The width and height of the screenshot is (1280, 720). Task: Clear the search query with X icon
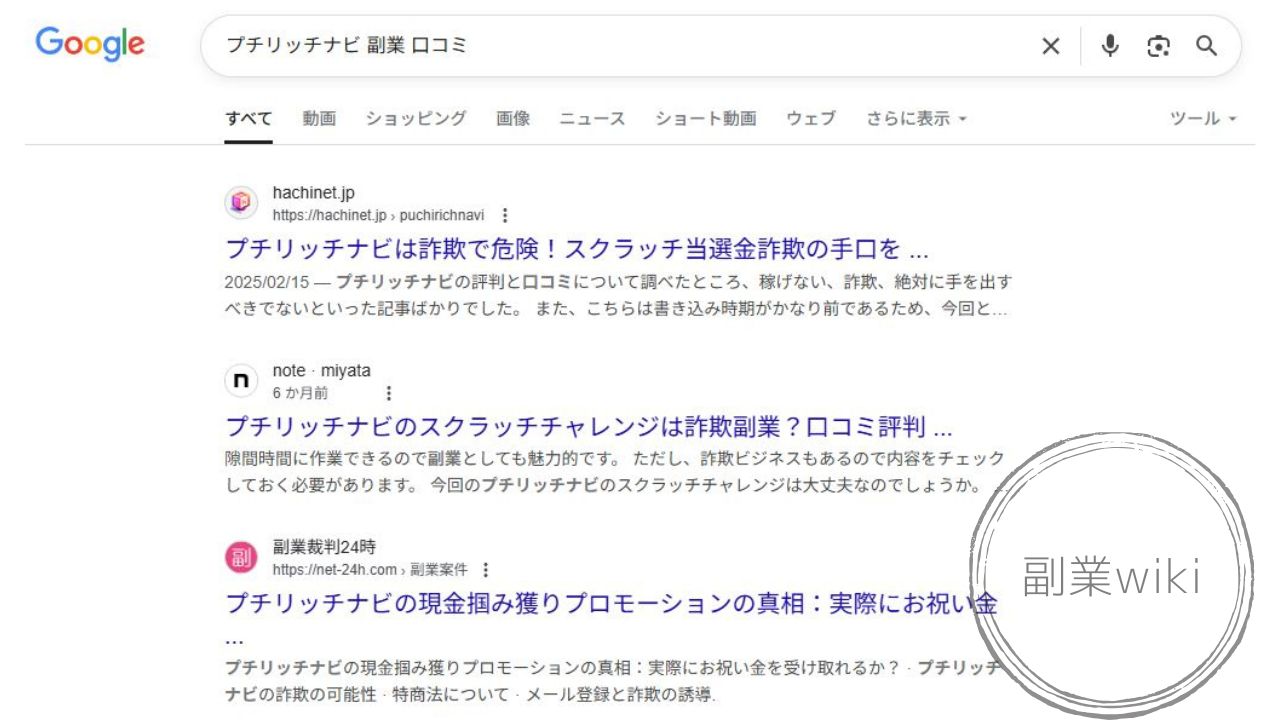(x=1051, y=46)
